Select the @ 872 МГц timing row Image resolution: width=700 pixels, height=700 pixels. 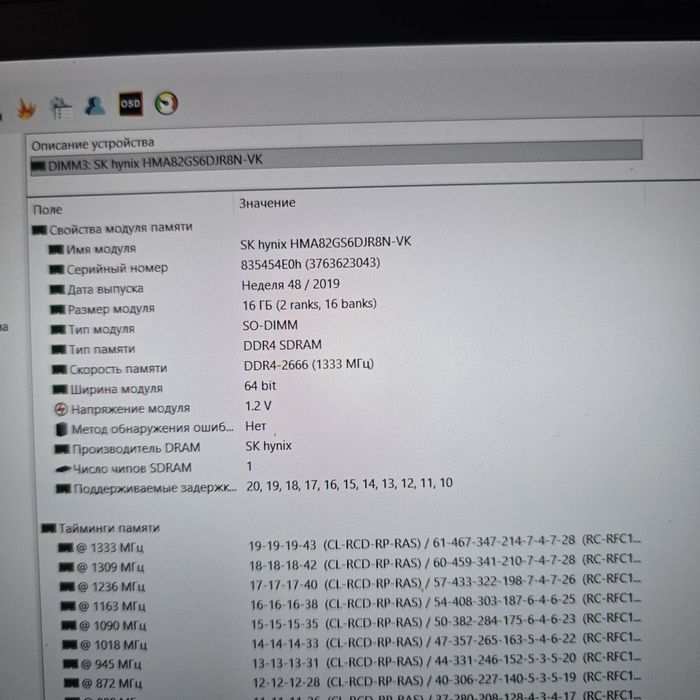point(103,683)
